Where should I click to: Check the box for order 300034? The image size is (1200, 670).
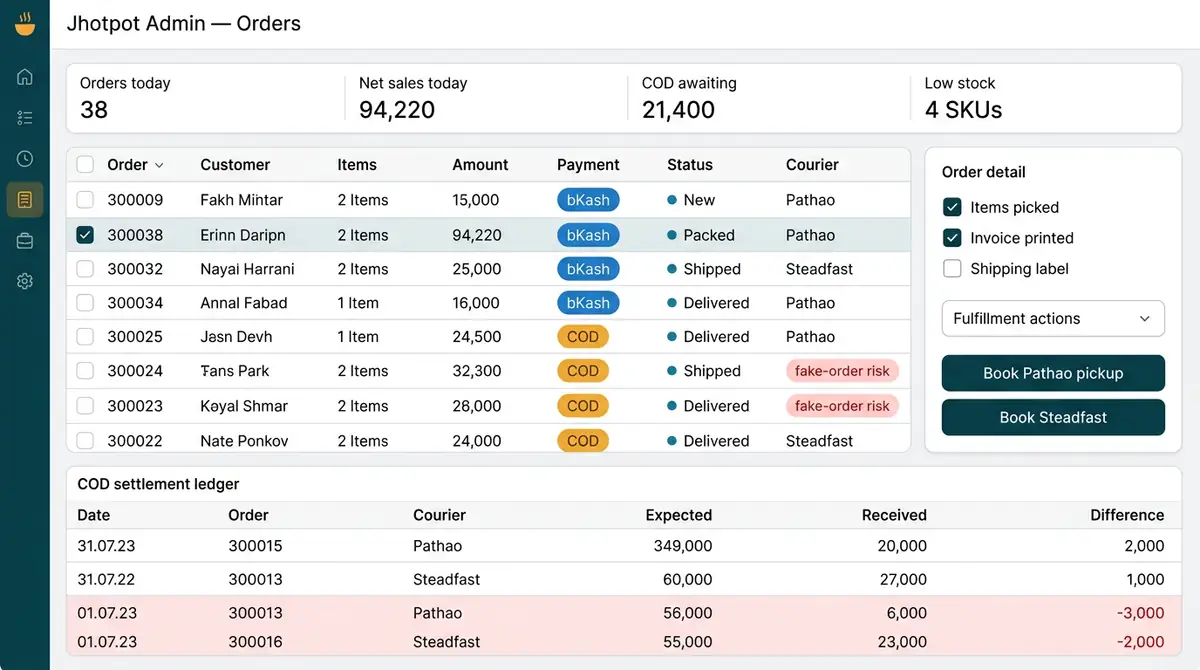(x=85, y=303)
